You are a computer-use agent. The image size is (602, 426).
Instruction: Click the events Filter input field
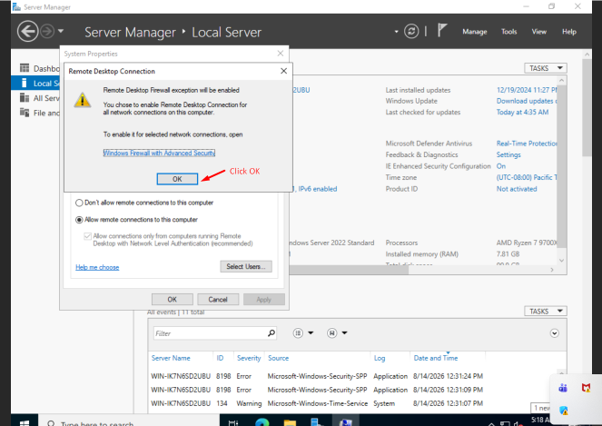point(210,333)
